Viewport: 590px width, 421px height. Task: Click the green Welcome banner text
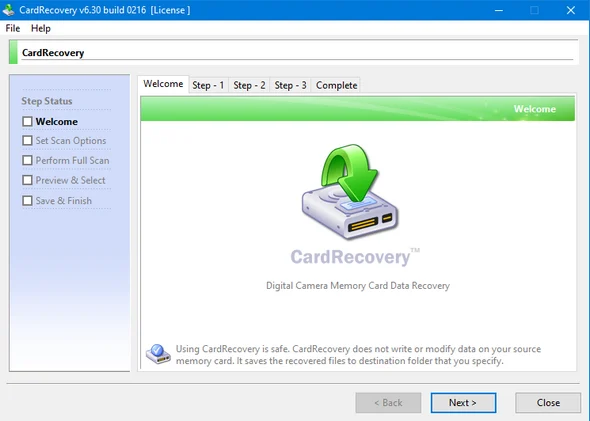(x=535, y=109)
